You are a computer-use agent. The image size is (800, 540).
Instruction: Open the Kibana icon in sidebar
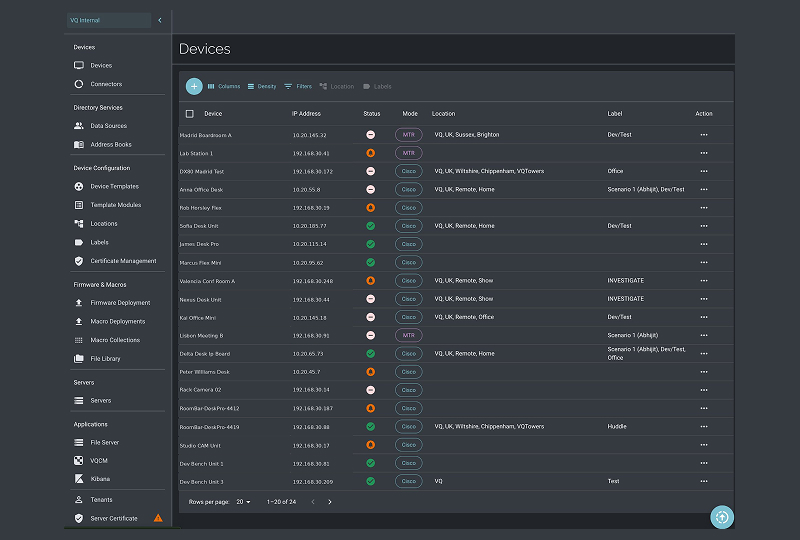click(x=79, y=479)
